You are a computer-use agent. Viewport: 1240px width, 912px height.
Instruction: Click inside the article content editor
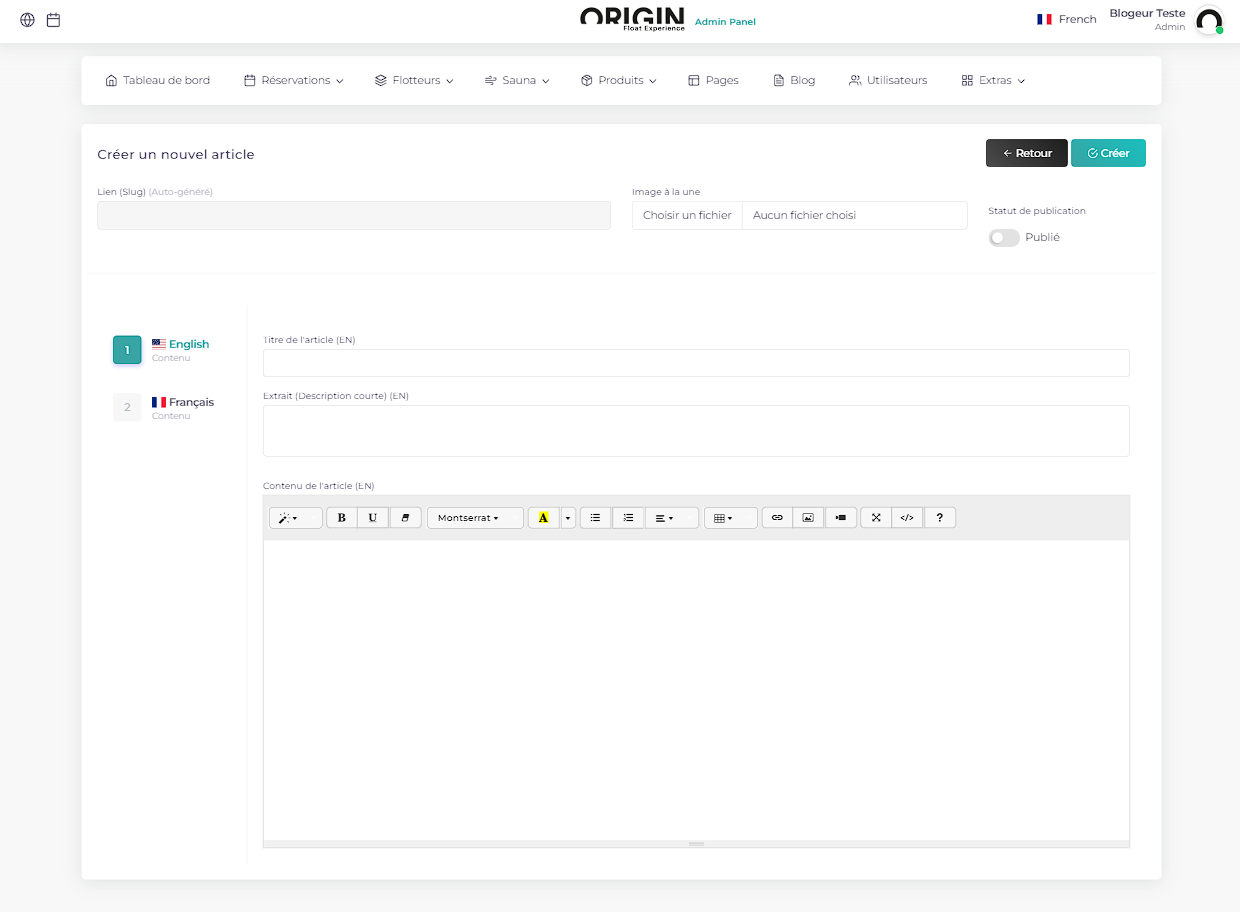(696, 690)
